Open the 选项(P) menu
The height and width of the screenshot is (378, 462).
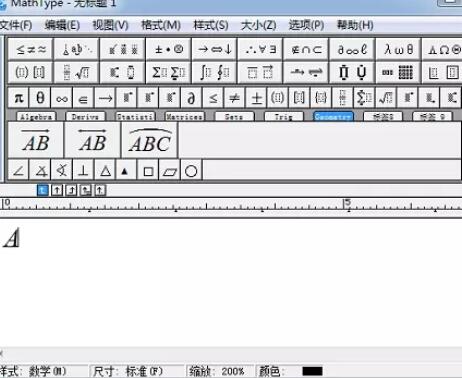(306, 25)
